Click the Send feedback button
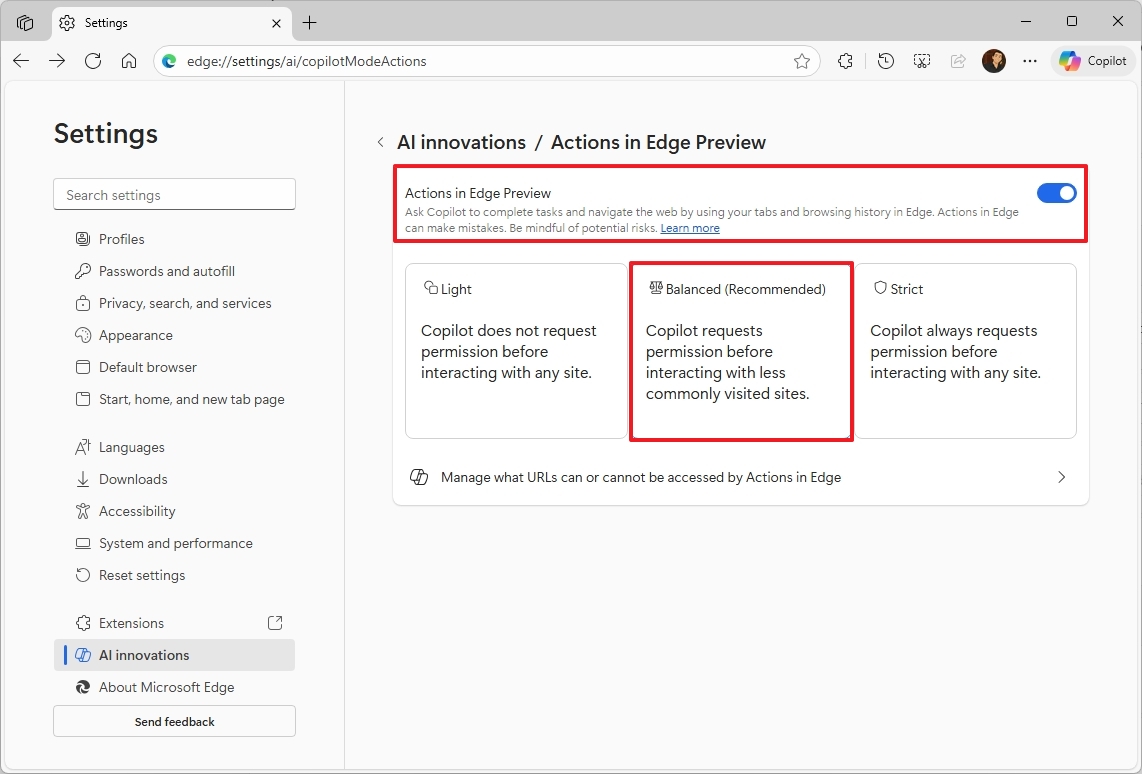The image size is (1142, 774). 174,721
